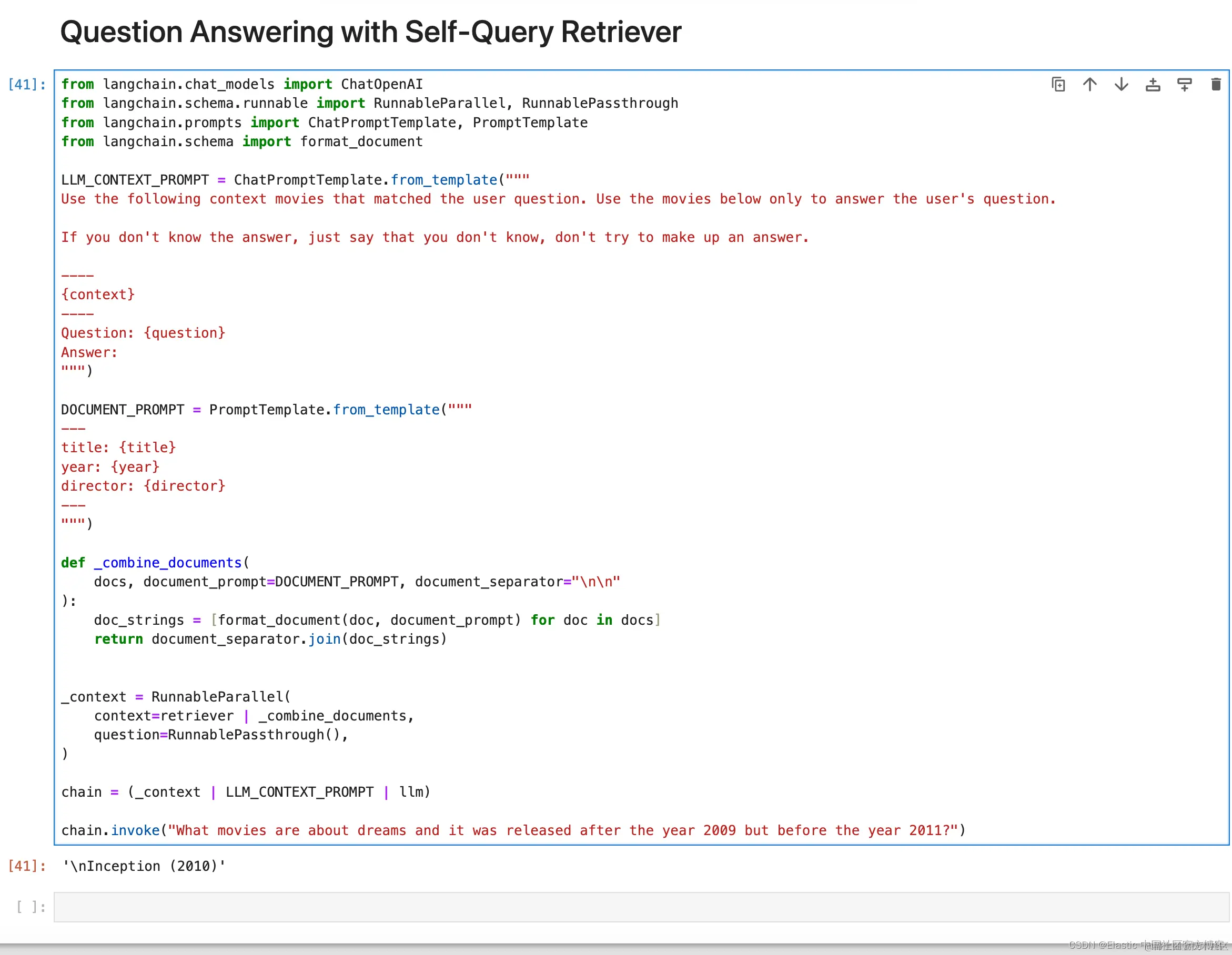This screenshot has width=1232, height=955.
Task: Insert a cell below this one
Action: 1185,85
